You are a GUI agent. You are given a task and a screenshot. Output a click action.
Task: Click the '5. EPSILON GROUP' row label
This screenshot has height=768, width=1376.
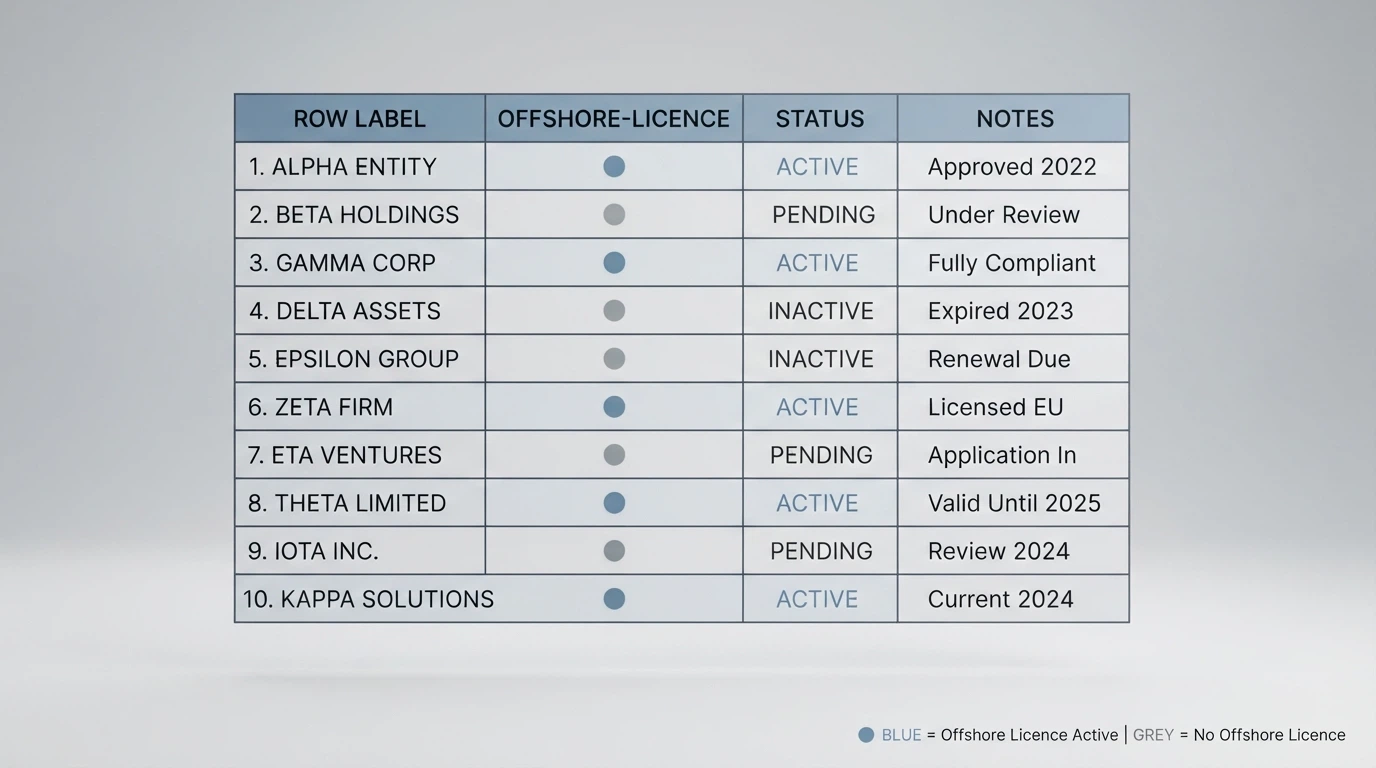pyautogui.click(x=354, y=359)
